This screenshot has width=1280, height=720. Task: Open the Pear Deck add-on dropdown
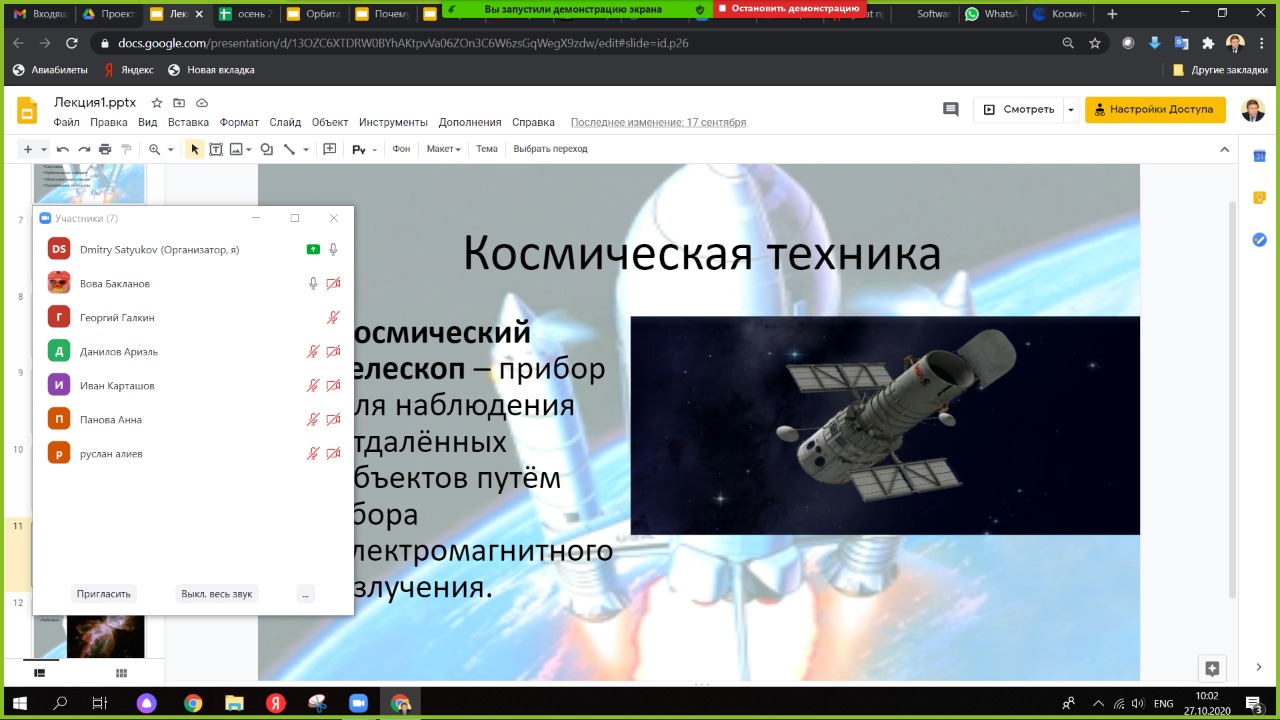click(x=365, y=149)
